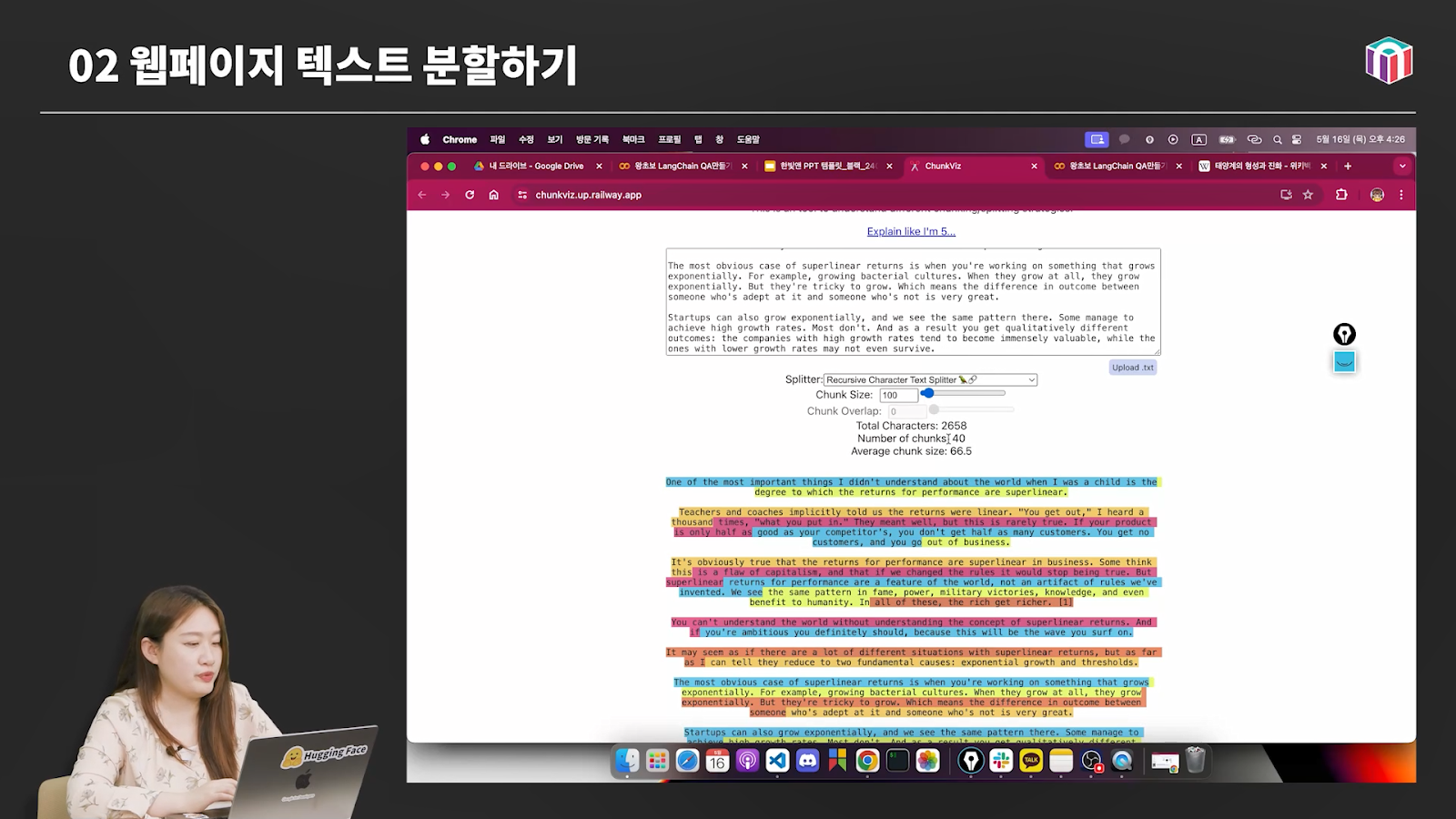Open Google Chrome from the Dock

(x=867, y=760)
